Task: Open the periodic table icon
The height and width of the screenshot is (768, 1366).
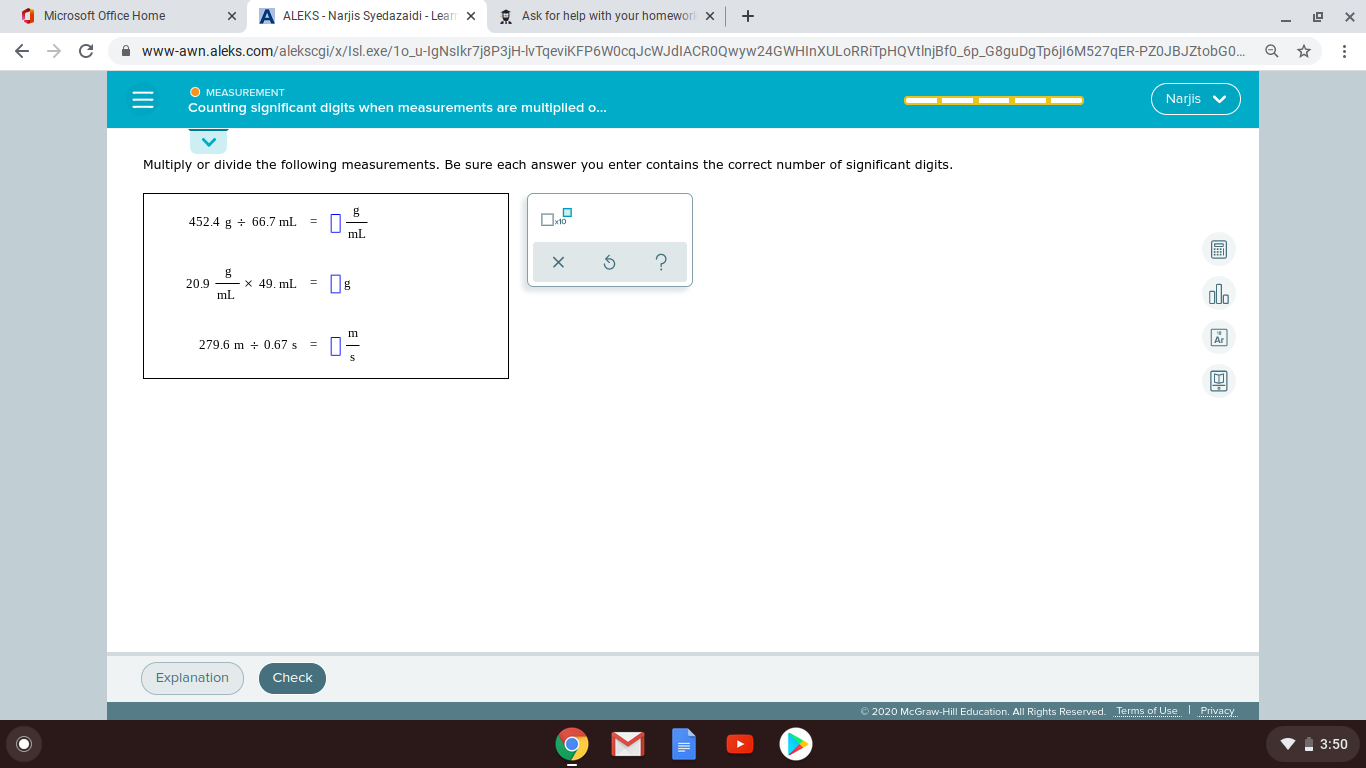Action: [1218, 338]
